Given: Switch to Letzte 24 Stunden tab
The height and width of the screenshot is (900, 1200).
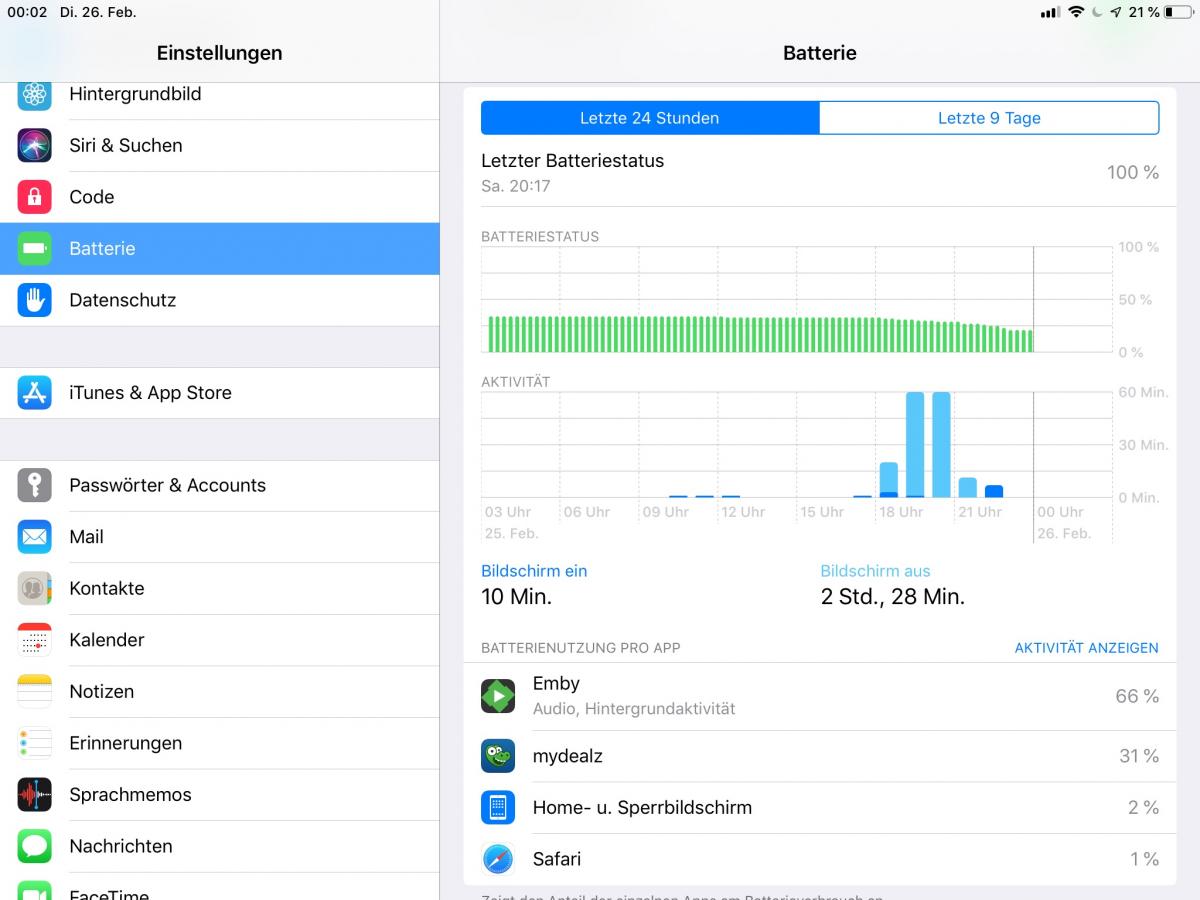Looking at the screenshot, I should tap(650, 118).
